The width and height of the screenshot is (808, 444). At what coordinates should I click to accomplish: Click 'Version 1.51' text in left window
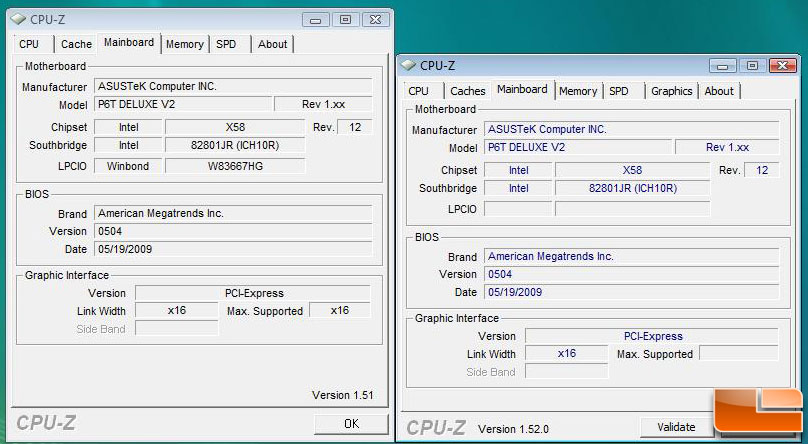[343, 395]
